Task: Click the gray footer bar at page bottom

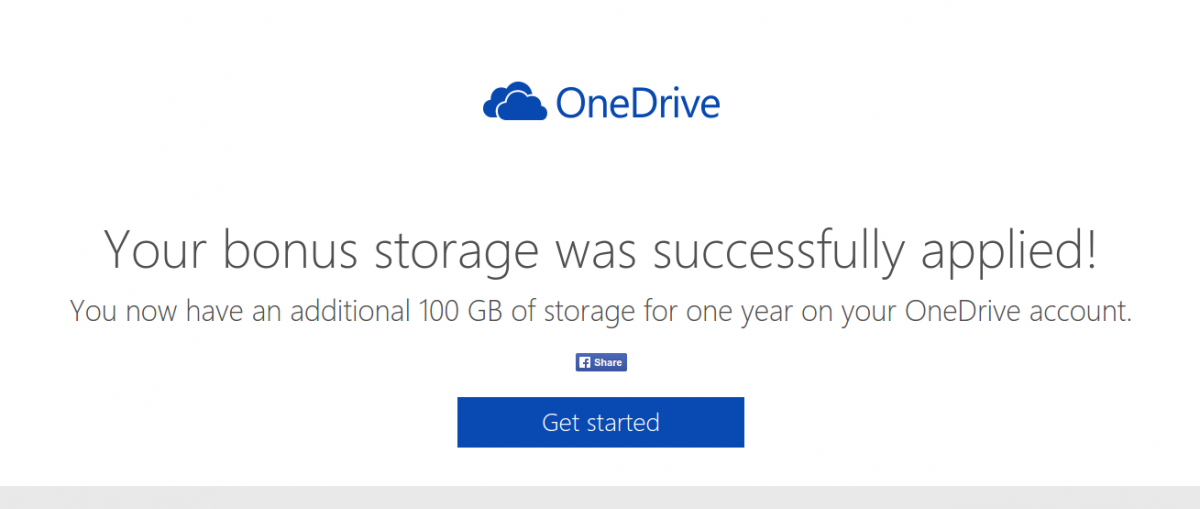Action: [600, 498]
